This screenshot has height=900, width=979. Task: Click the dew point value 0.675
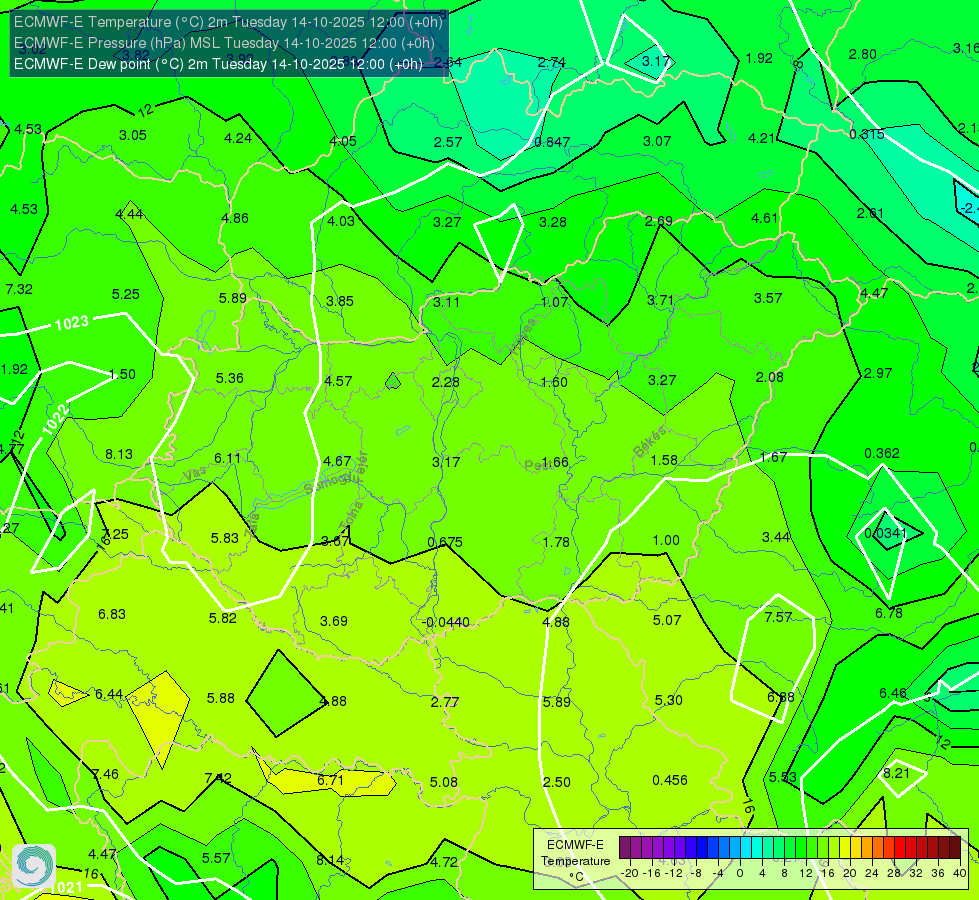[445, 542]
